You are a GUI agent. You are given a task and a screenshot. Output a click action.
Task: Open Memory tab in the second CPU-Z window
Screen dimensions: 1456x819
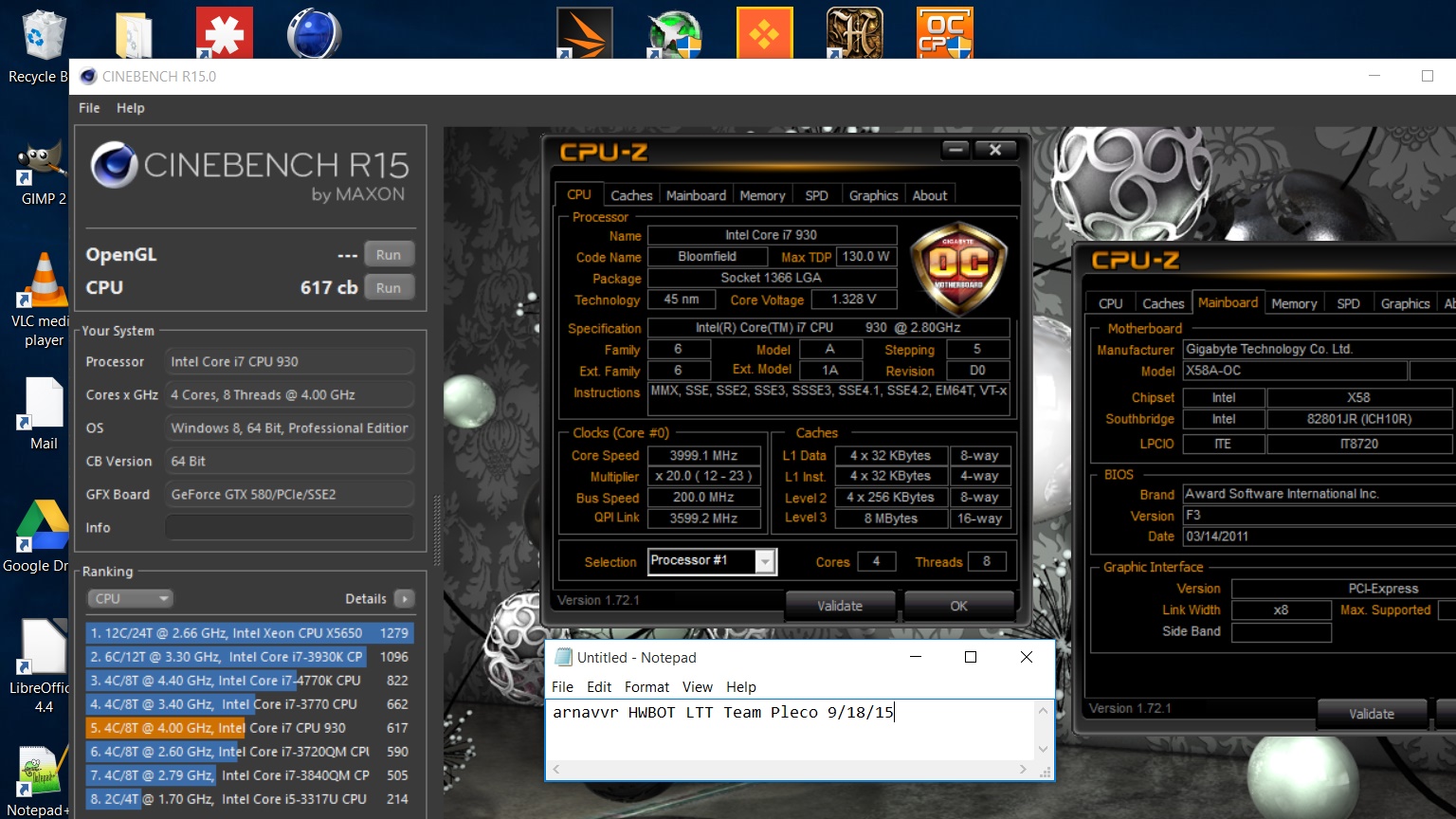click(1294, 303)
